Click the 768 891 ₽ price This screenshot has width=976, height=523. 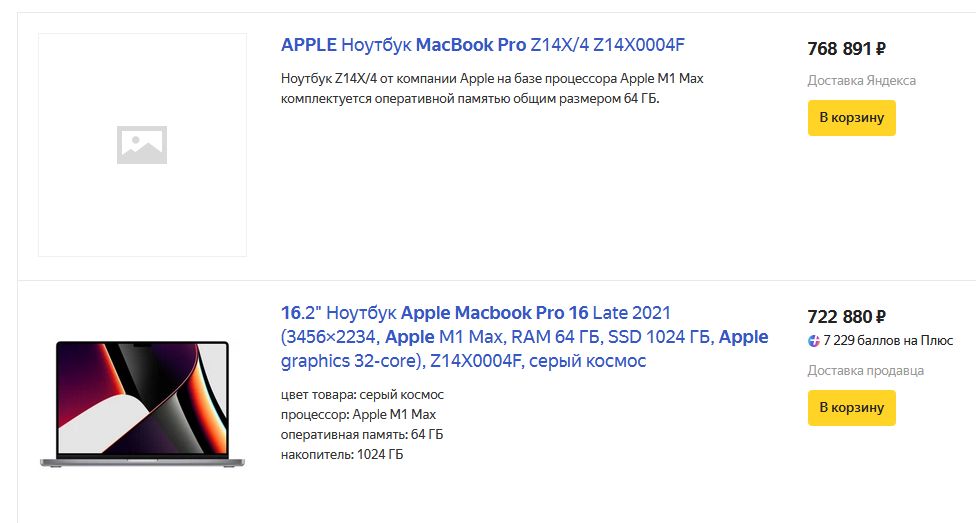(846, 49)
